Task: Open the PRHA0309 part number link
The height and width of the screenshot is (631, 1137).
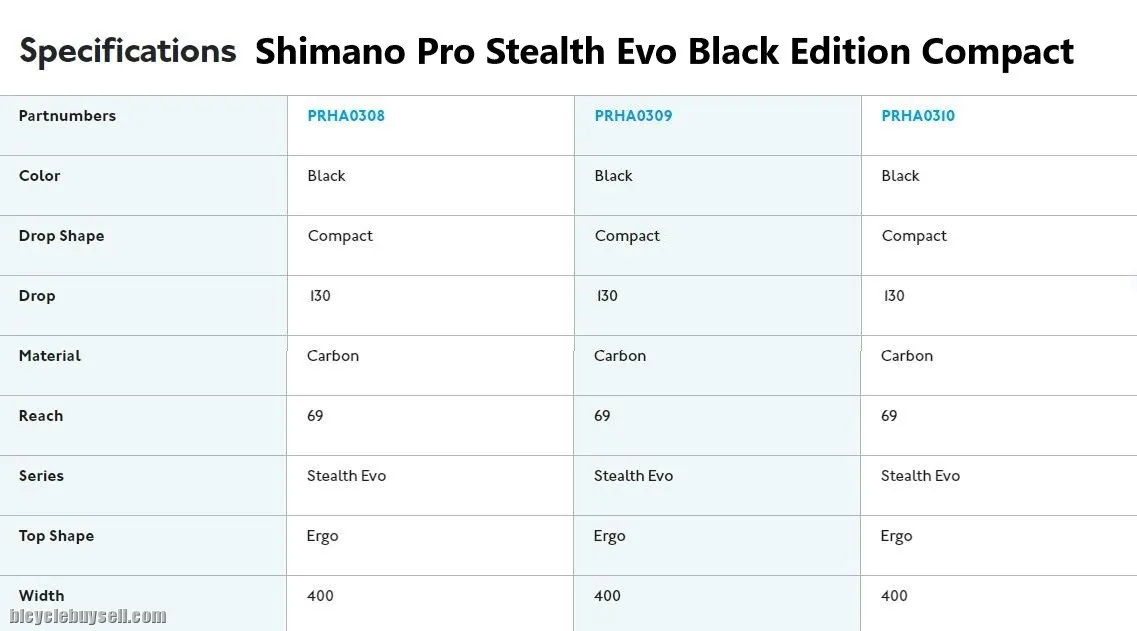Action: point(633,116)
